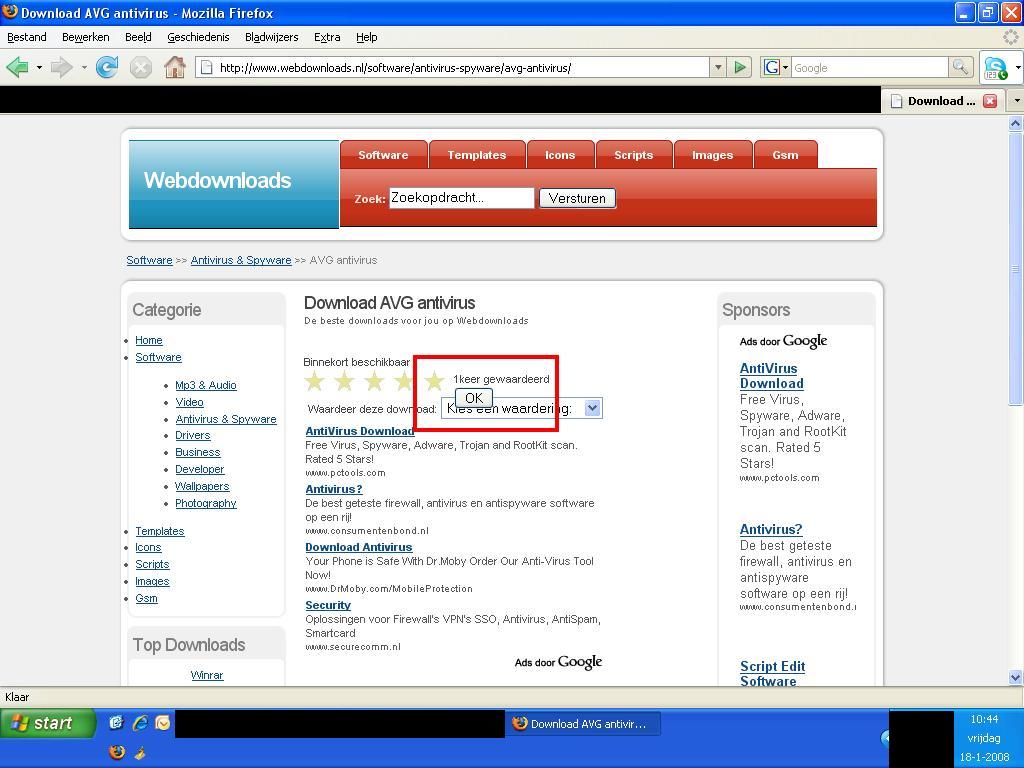The height and width of the screenshot is (768, 1024).
Task: Open back button history dropdown arrow
Action: pyautogui.click(x=39, y=67)
